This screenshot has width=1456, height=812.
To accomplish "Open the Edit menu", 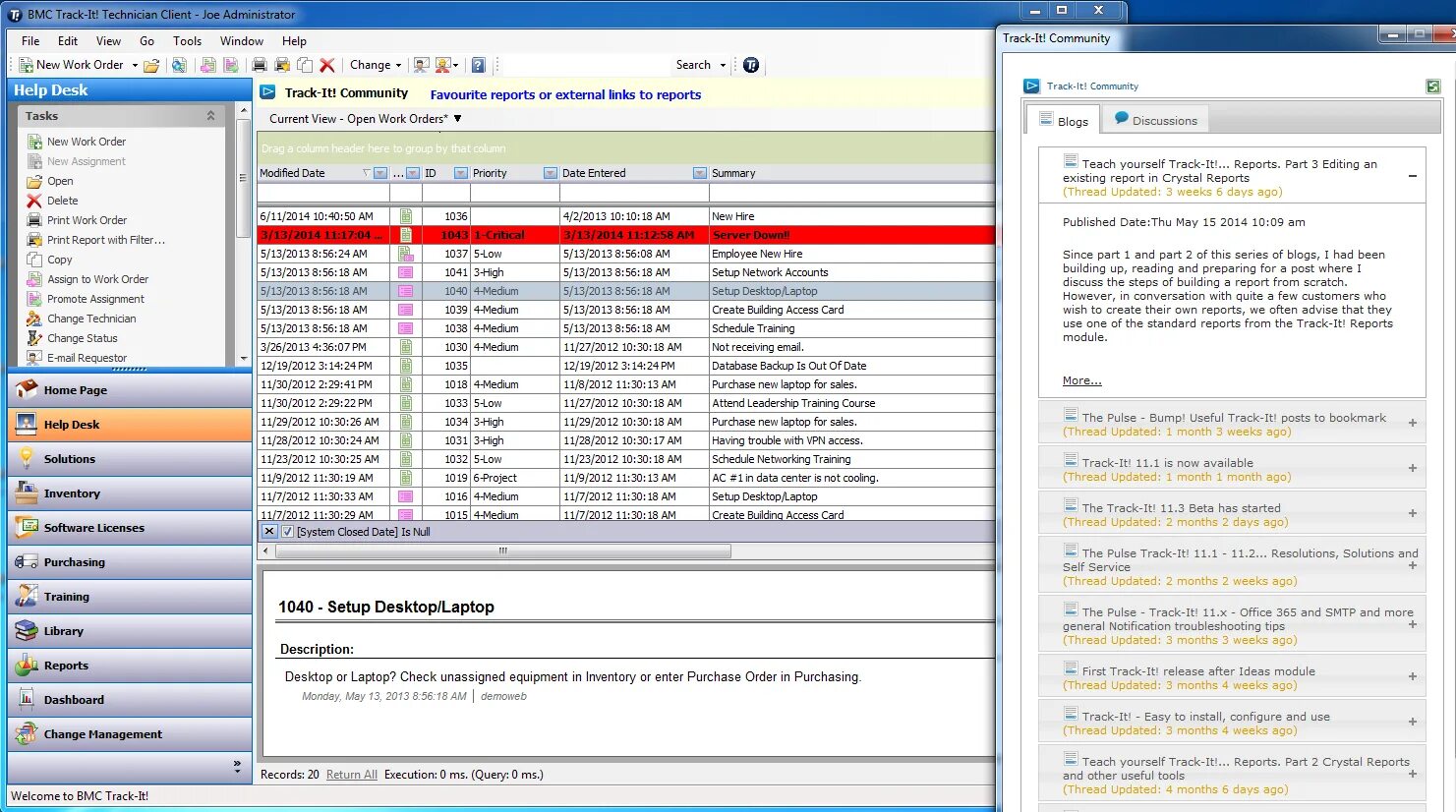I will coord(68,41).
